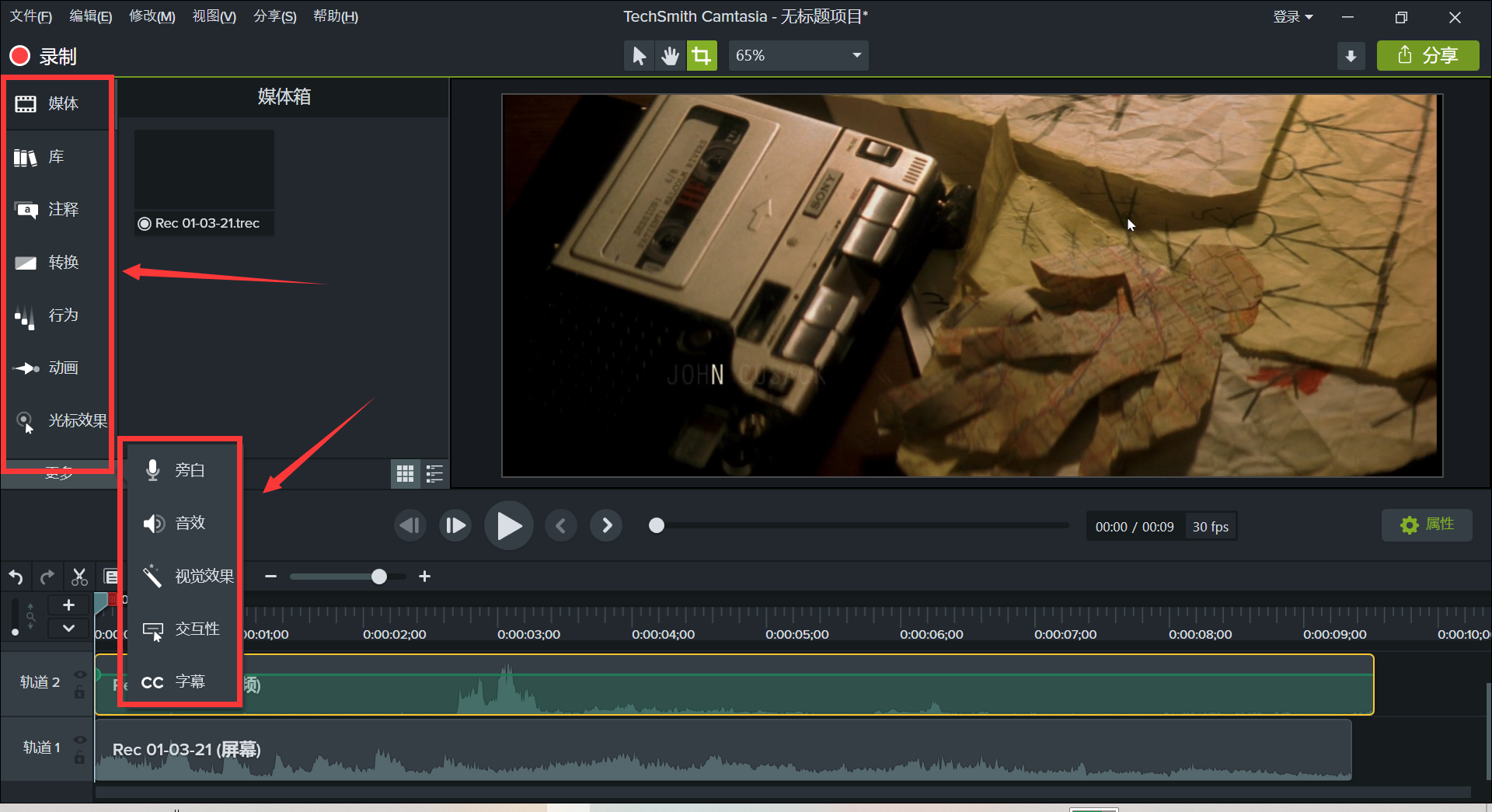1492x812 pixels.
Task: Select the Rec 01-03-21 (屏幕) clip on track 1
Action: coord(723,750)
